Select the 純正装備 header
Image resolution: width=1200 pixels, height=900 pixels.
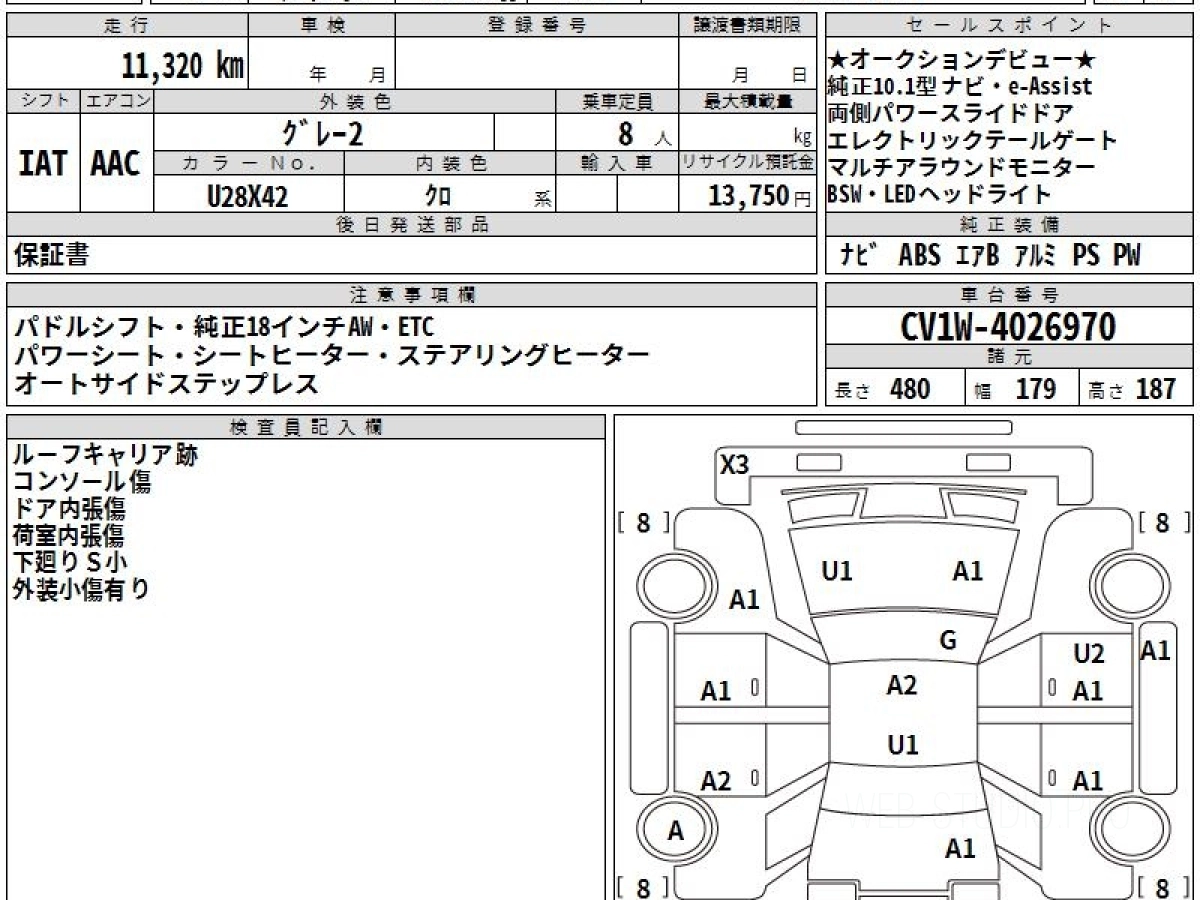1010,225
